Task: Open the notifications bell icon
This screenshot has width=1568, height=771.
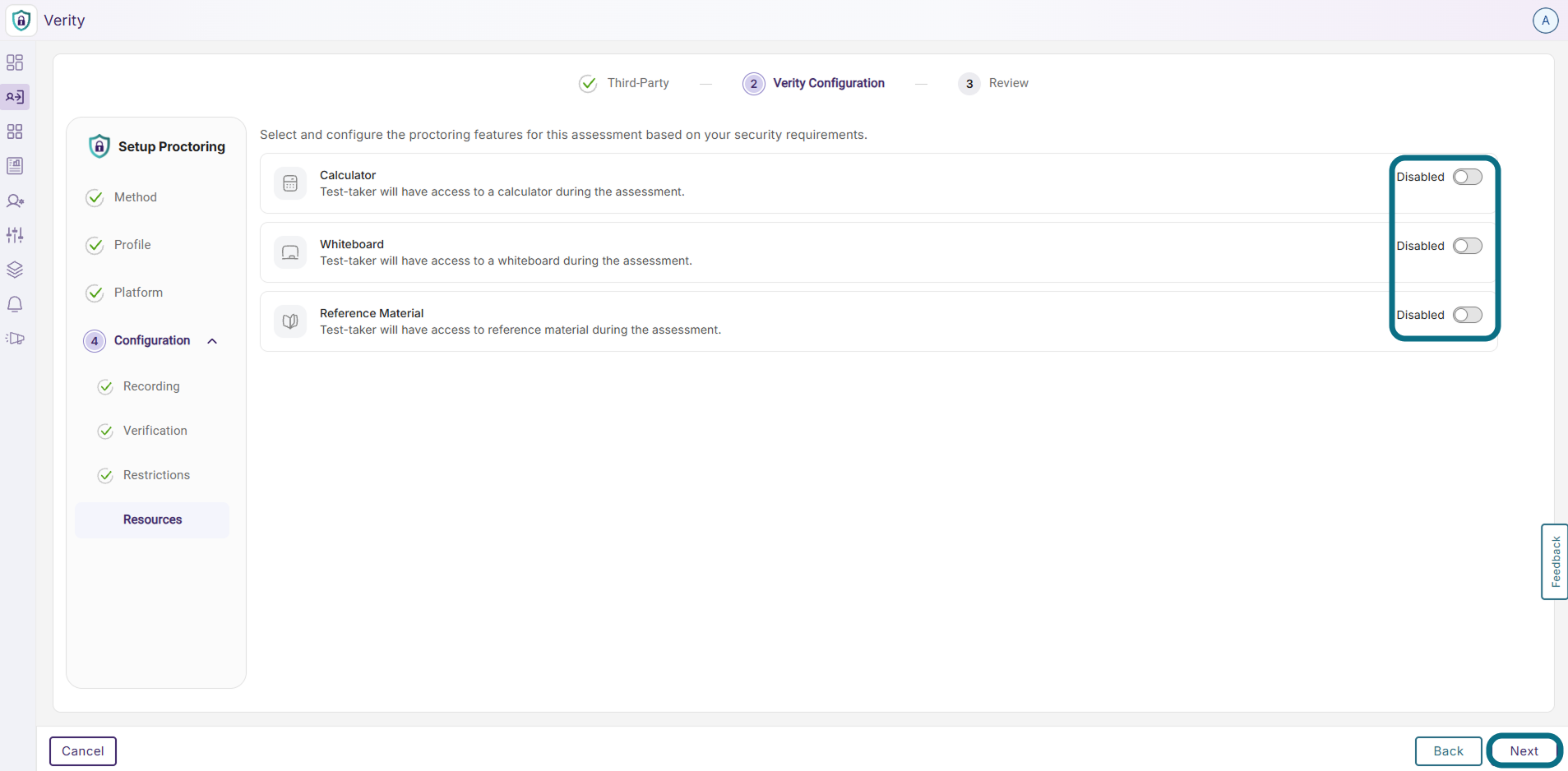Action: pos(15,304)
